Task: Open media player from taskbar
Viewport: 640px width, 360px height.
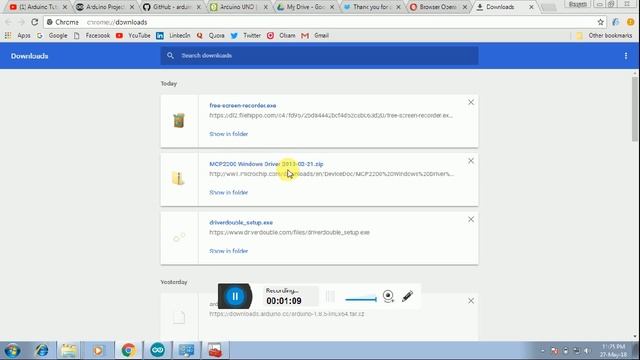Action: pos(98,351)
